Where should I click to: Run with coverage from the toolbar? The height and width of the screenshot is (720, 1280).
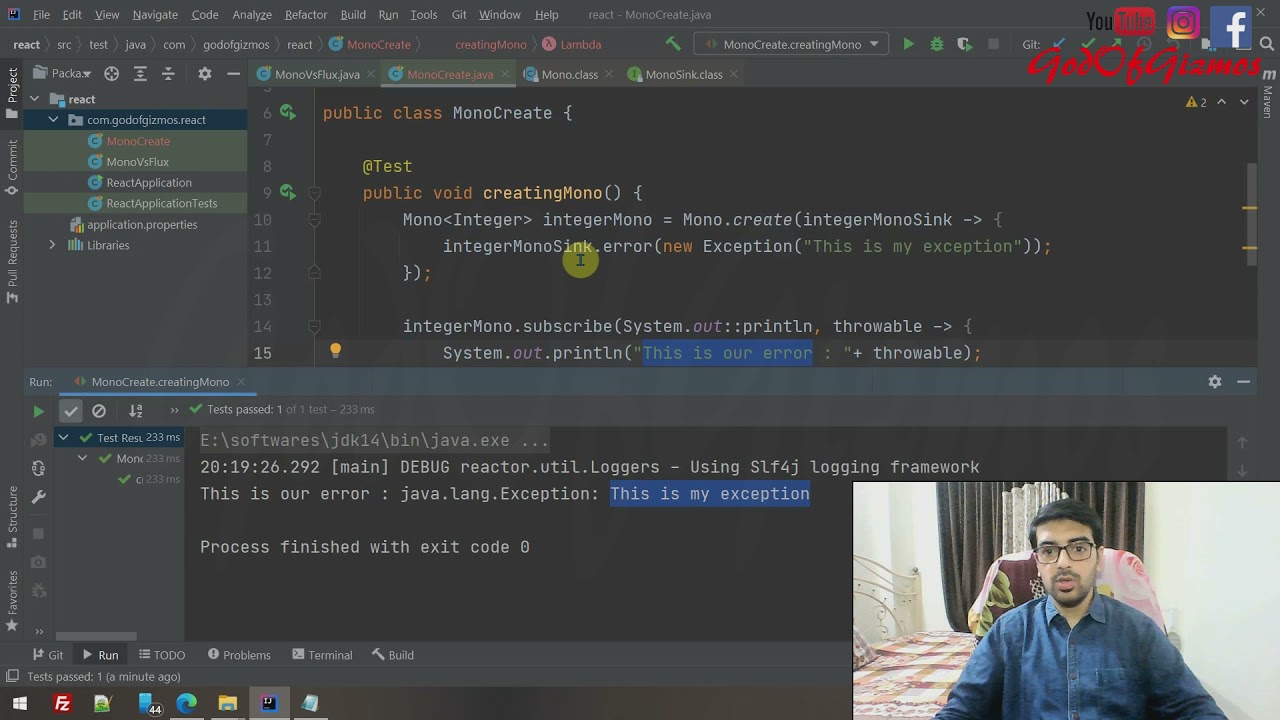pos(964,44)
